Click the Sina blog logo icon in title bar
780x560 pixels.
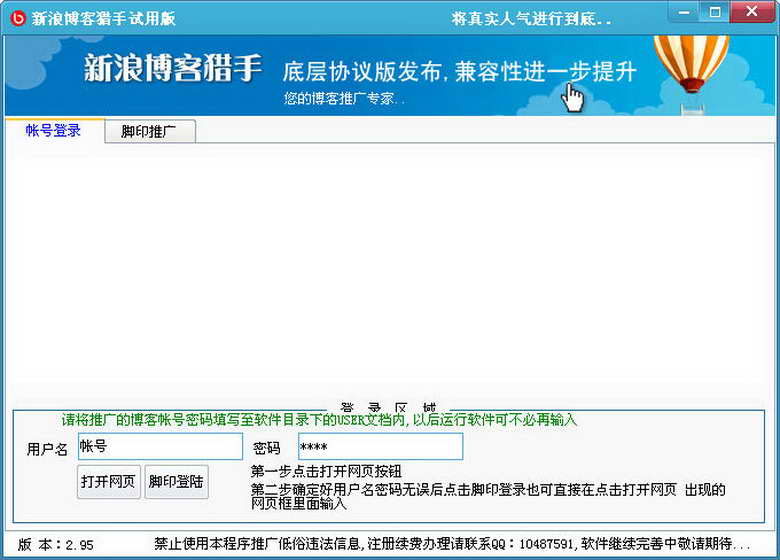[18, 18]
